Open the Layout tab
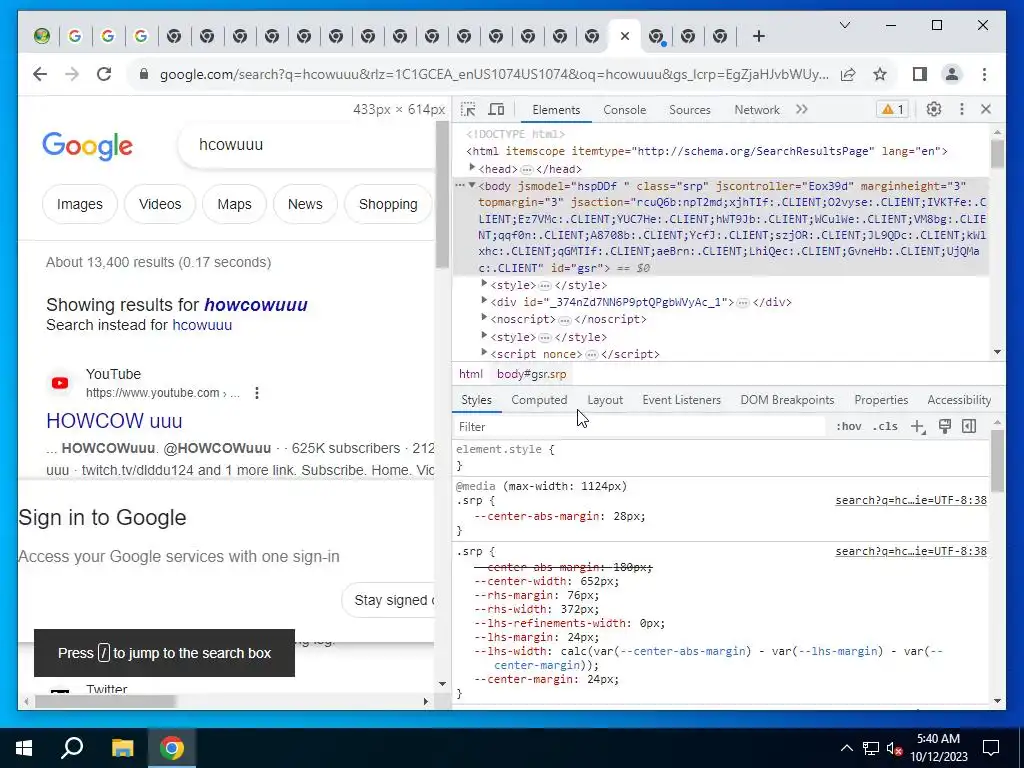This screenshot has height=768, width=1024. [605, 400]
